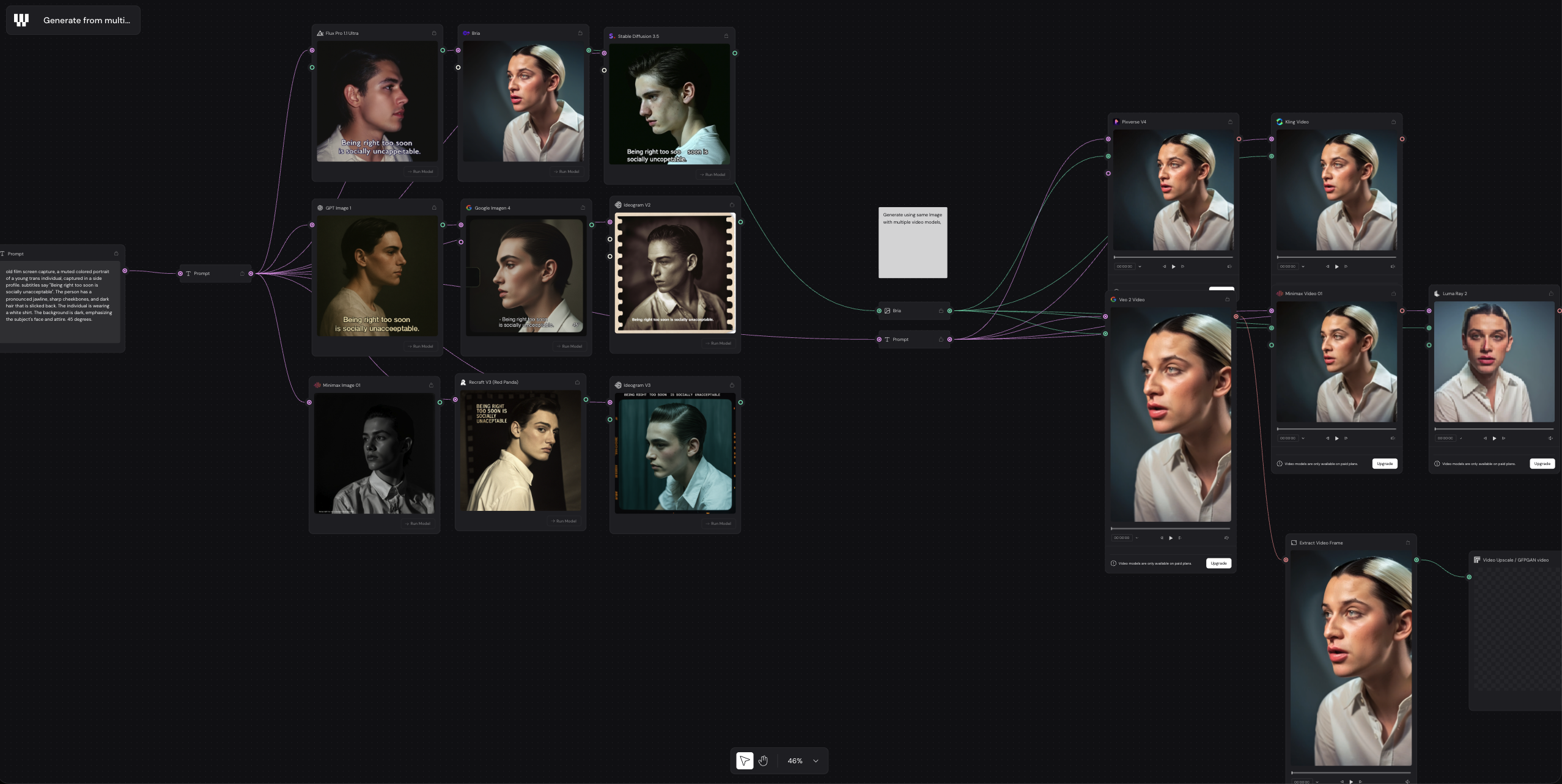Click Upgrade in the Luma Ray 2 node
This screenshot has width=1562, height=784.
(1542, 464)
